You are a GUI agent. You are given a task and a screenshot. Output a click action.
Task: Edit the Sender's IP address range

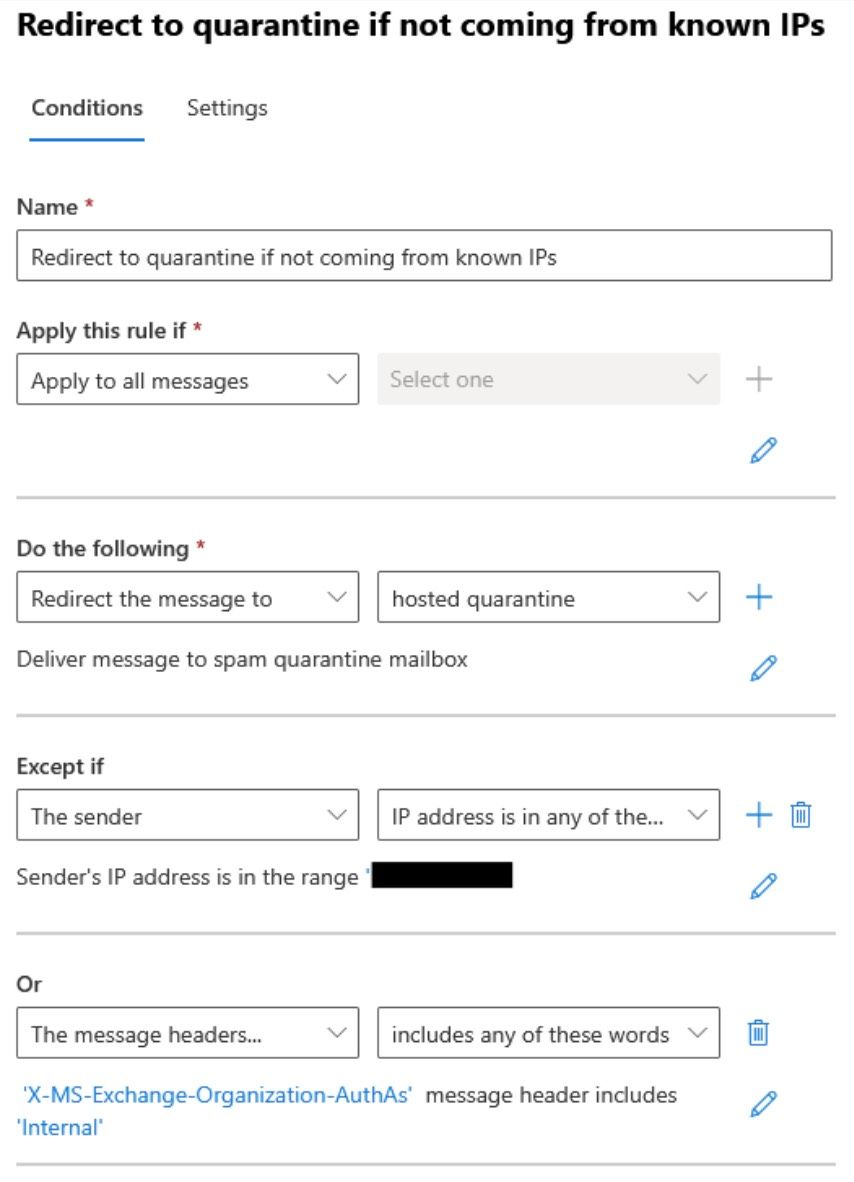coord(763,886)
